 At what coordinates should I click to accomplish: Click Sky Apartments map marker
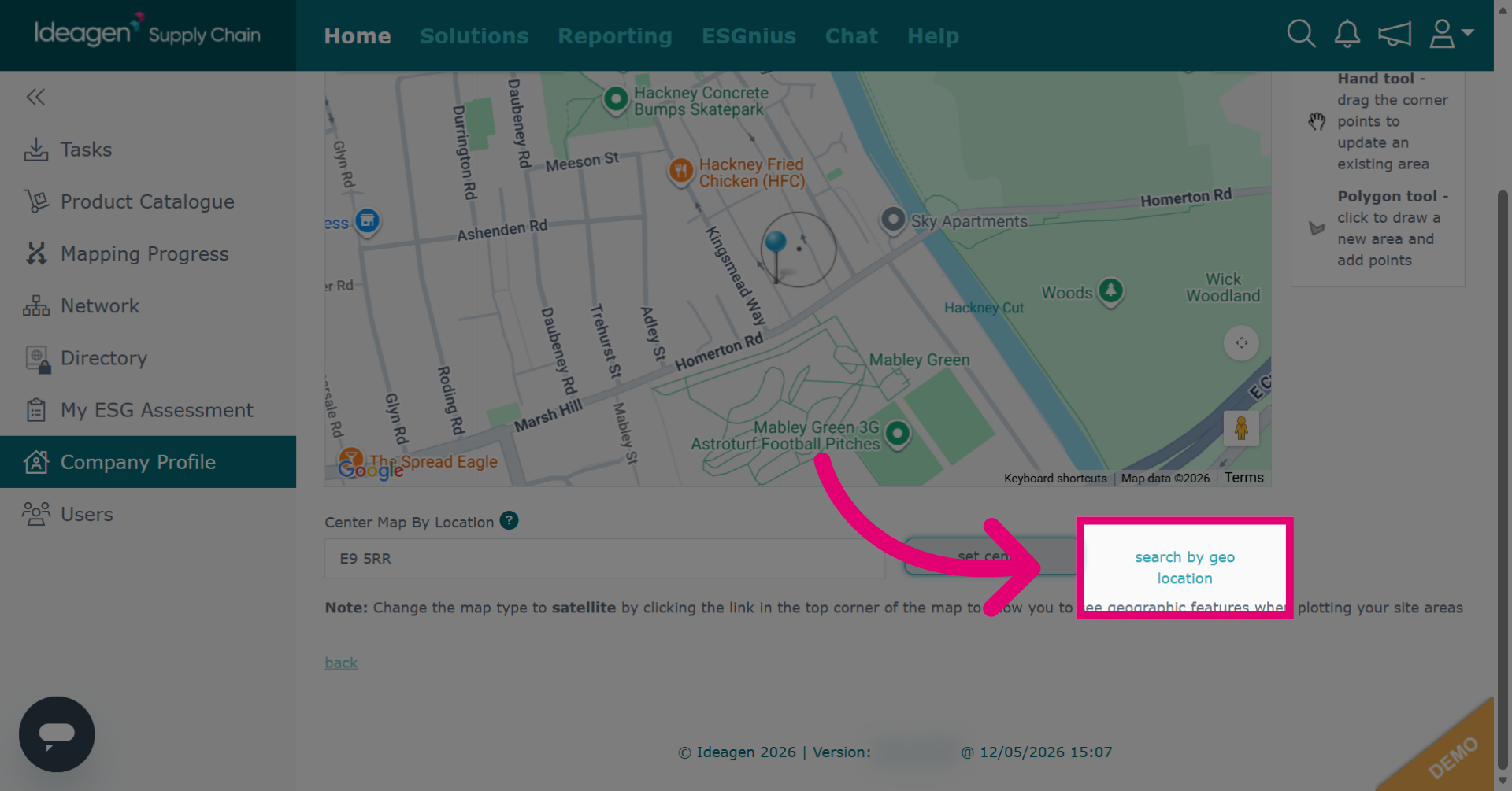pos(893,220)
